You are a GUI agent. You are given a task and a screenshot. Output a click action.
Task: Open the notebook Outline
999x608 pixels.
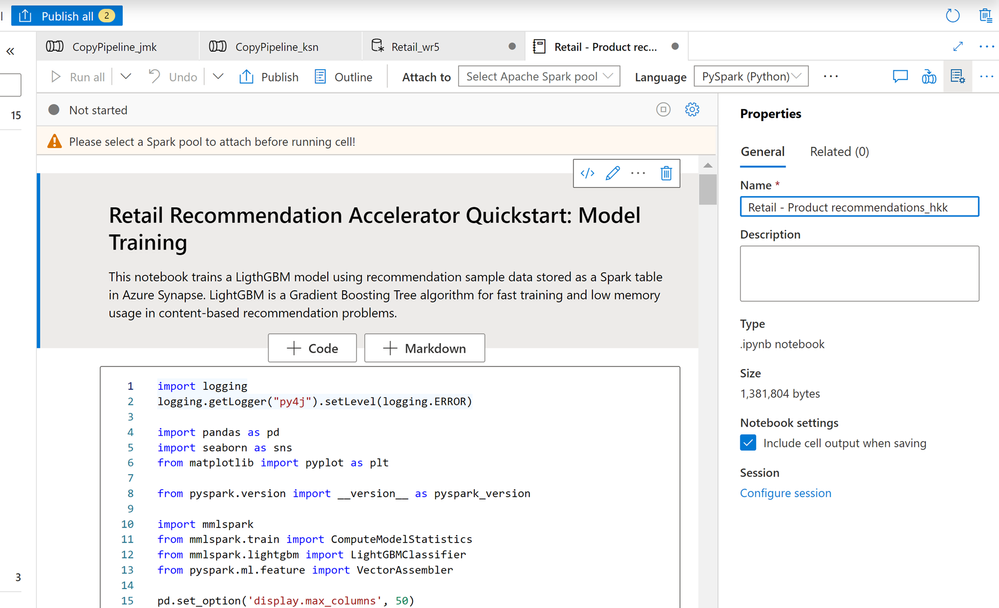coord(343,76)
